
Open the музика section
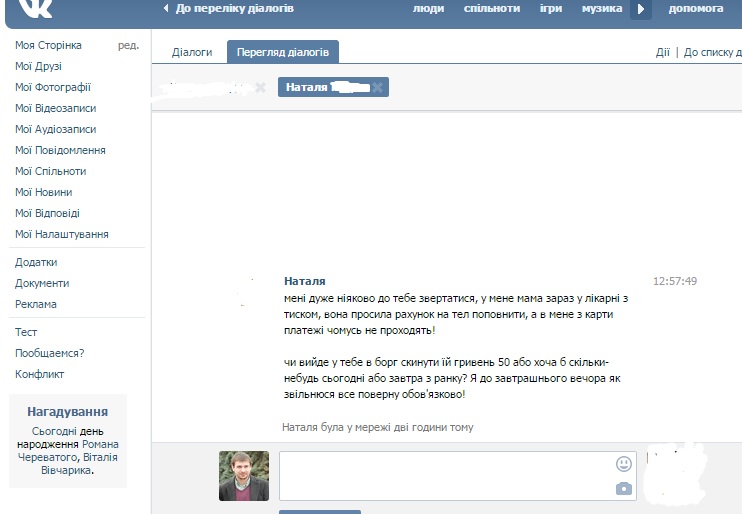pos(602,9)
